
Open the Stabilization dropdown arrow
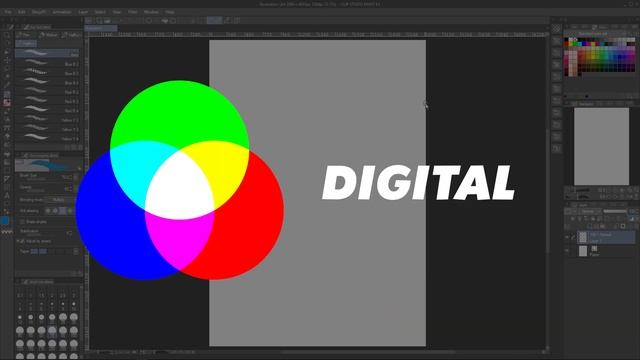point(69,233)
